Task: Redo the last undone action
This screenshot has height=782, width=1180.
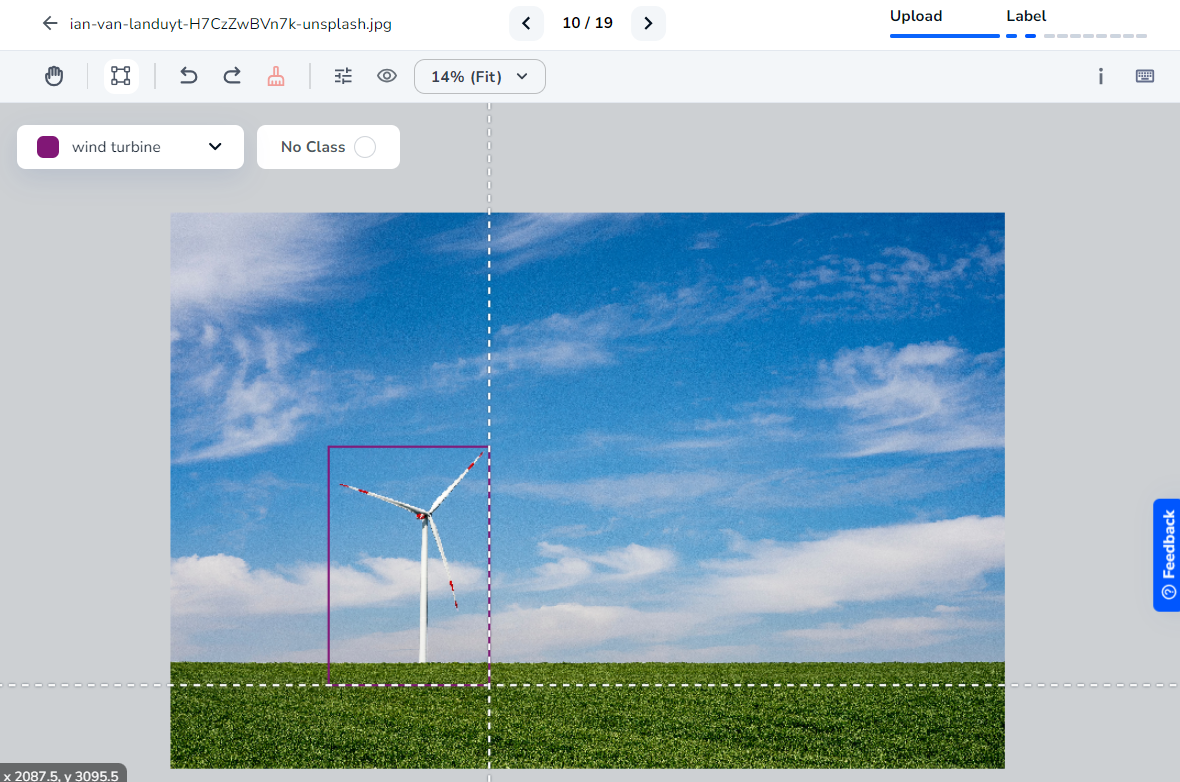Action: coord(232,76)
